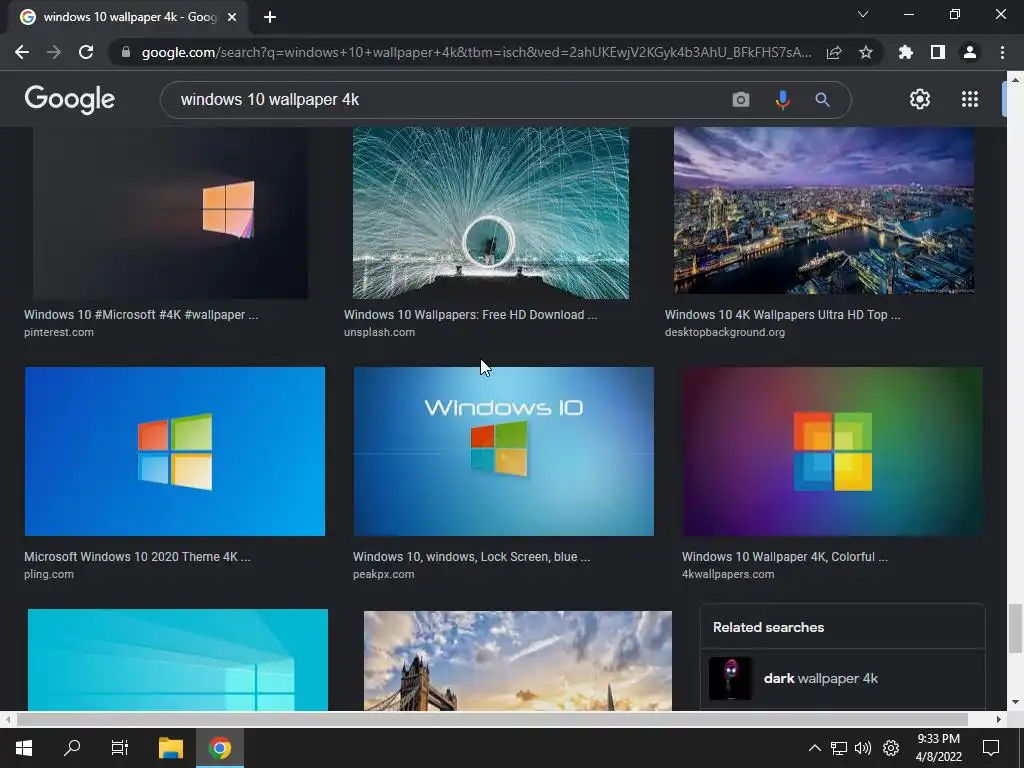
Task: Click 'Windows 10 4K Wallpapers Ultra HD Top' title
Action: pyautogui.click(x=782, y=315)
